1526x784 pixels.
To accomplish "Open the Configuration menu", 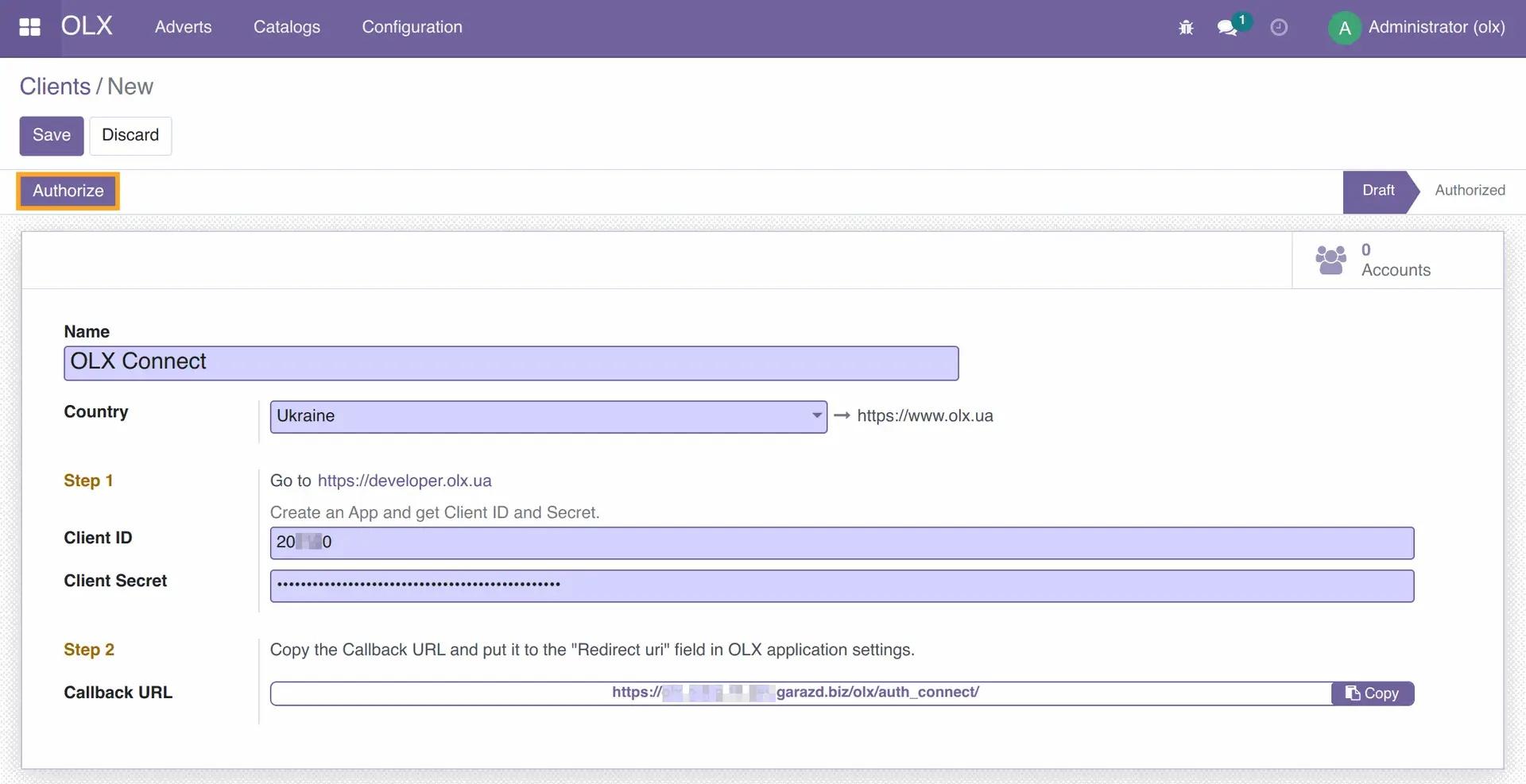I will (412, 27).
